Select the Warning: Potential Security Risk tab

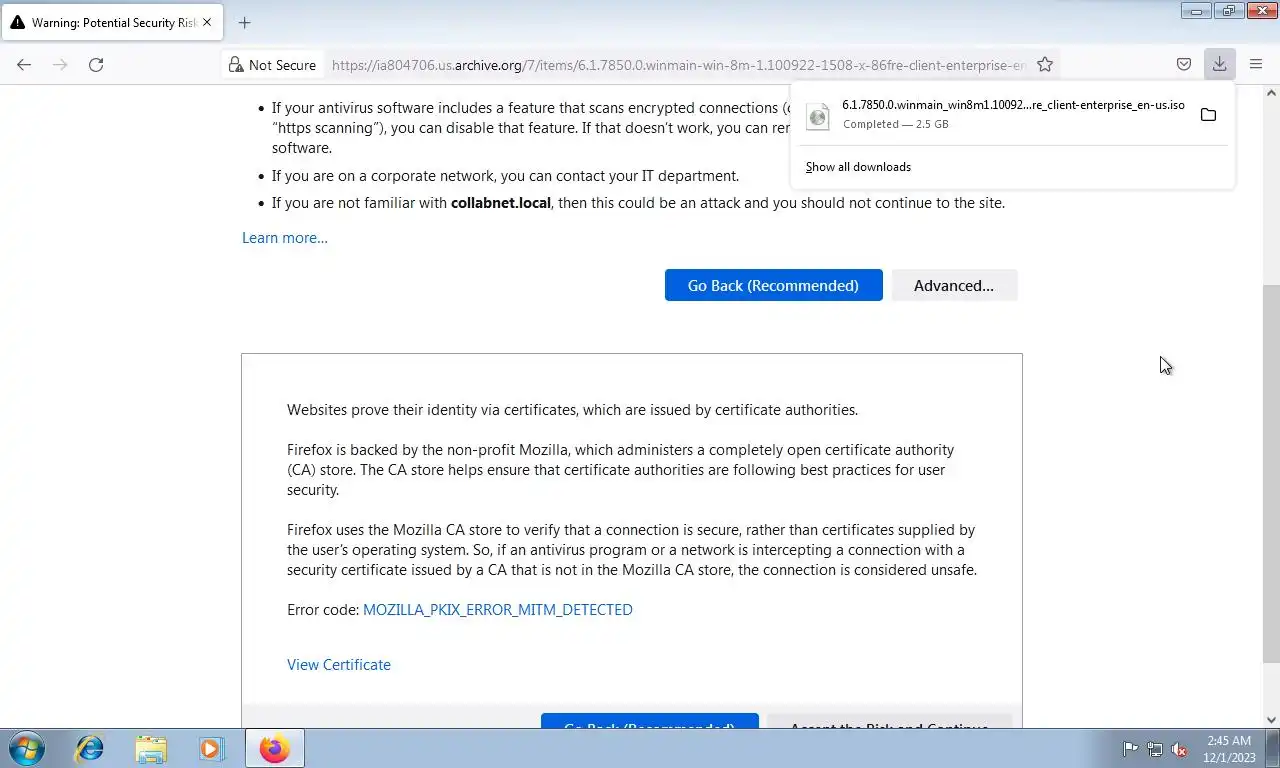pos(110,22)
